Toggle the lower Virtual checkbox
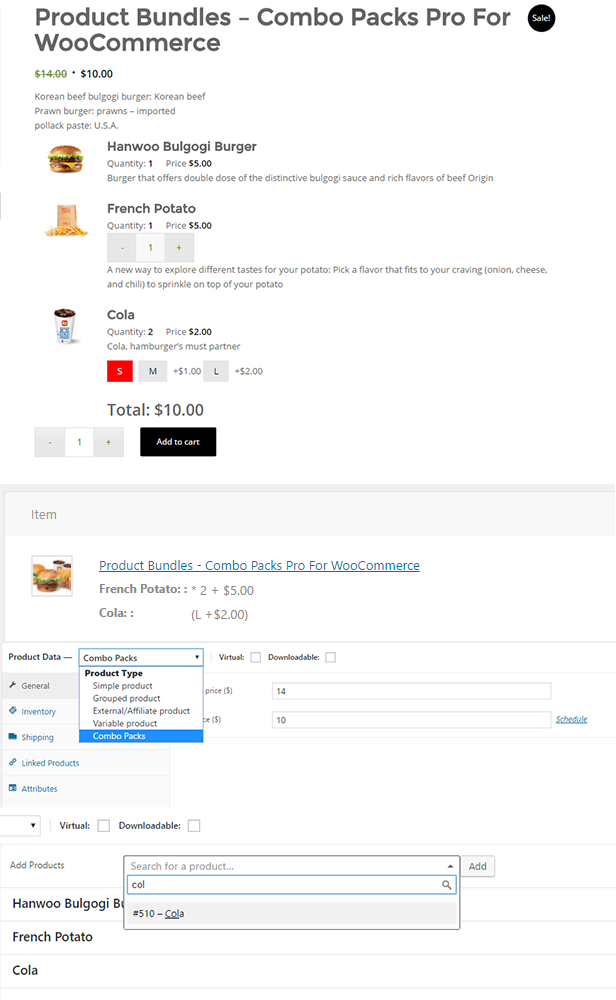Image resolution: width=616 pixels, height=1000 pixels. (x=104, y=826)
